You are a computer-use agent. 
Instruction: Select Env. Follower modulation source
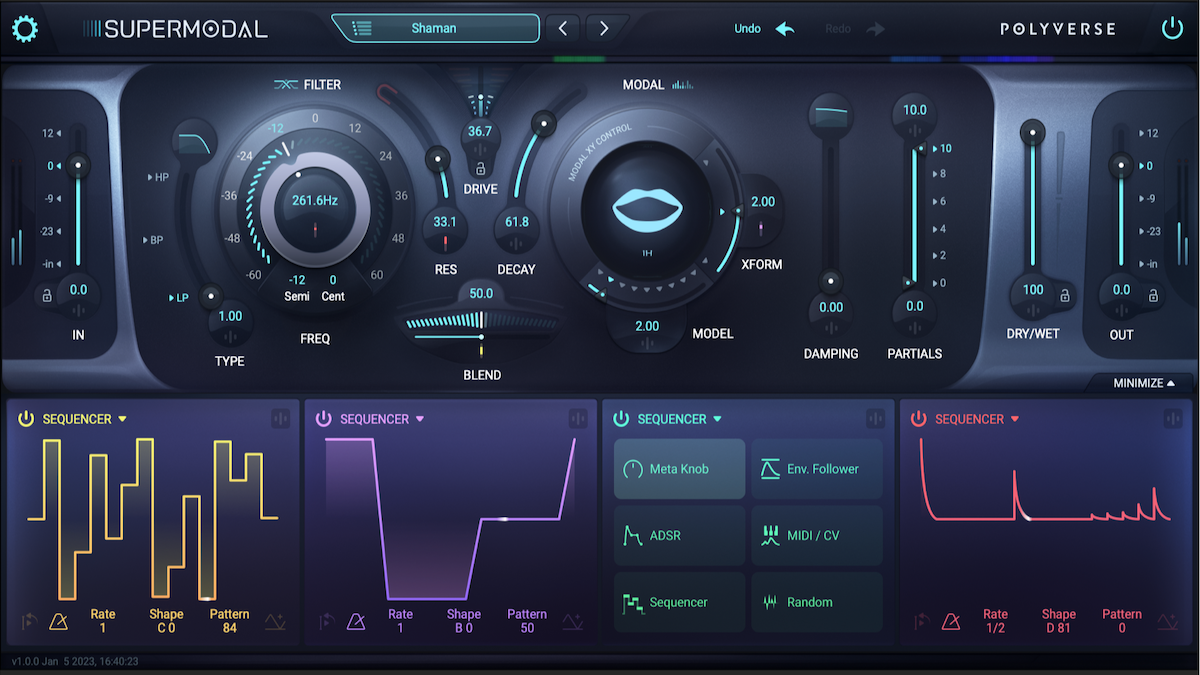coord(817,468)
